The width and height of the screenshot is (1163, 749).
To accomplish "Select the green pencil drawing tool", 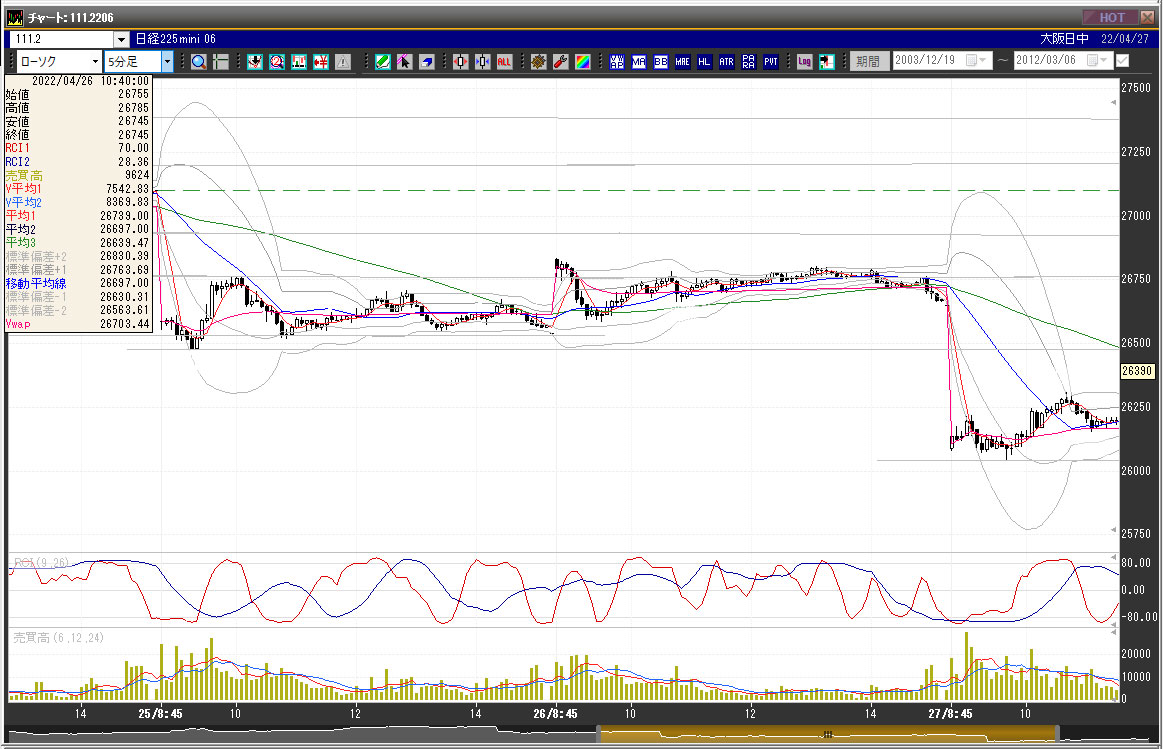I will tap(383, 62).
